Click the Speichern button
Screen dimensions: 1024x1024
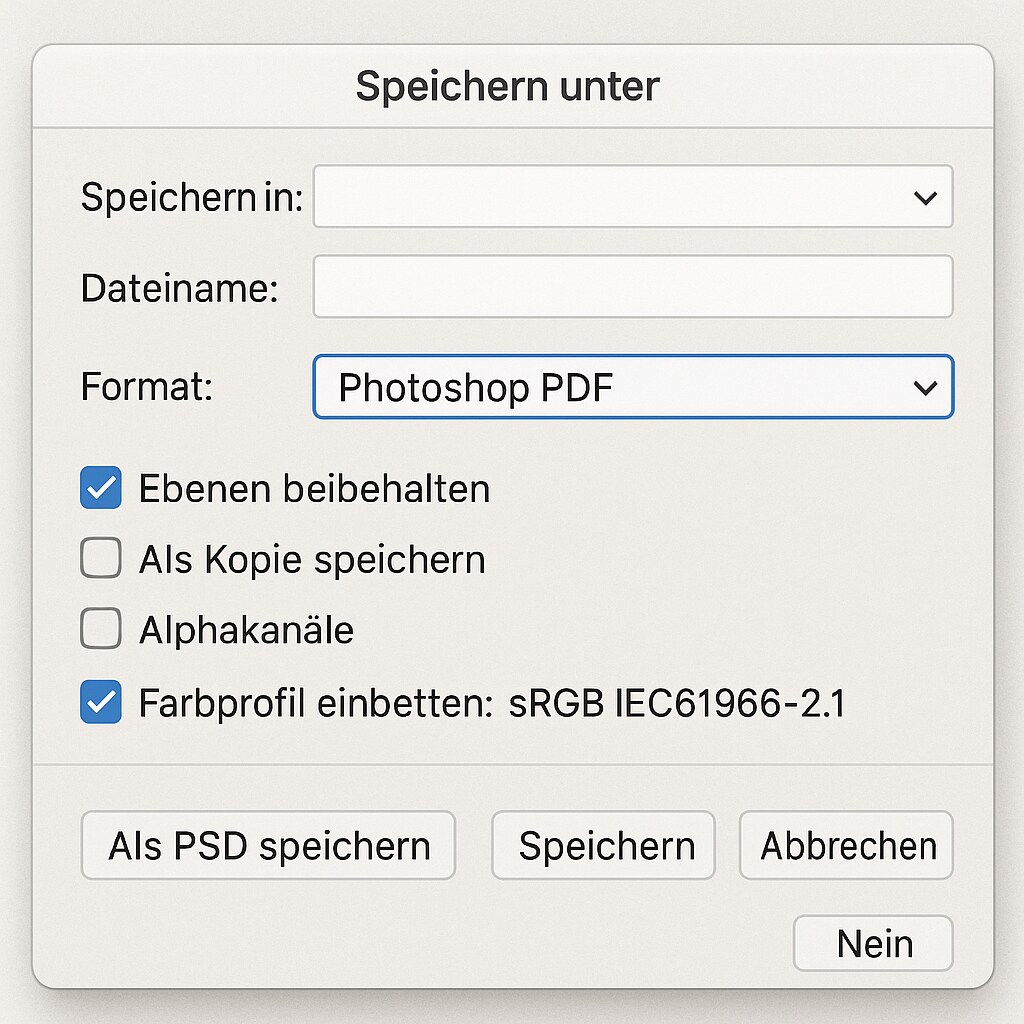click(603, 846)
